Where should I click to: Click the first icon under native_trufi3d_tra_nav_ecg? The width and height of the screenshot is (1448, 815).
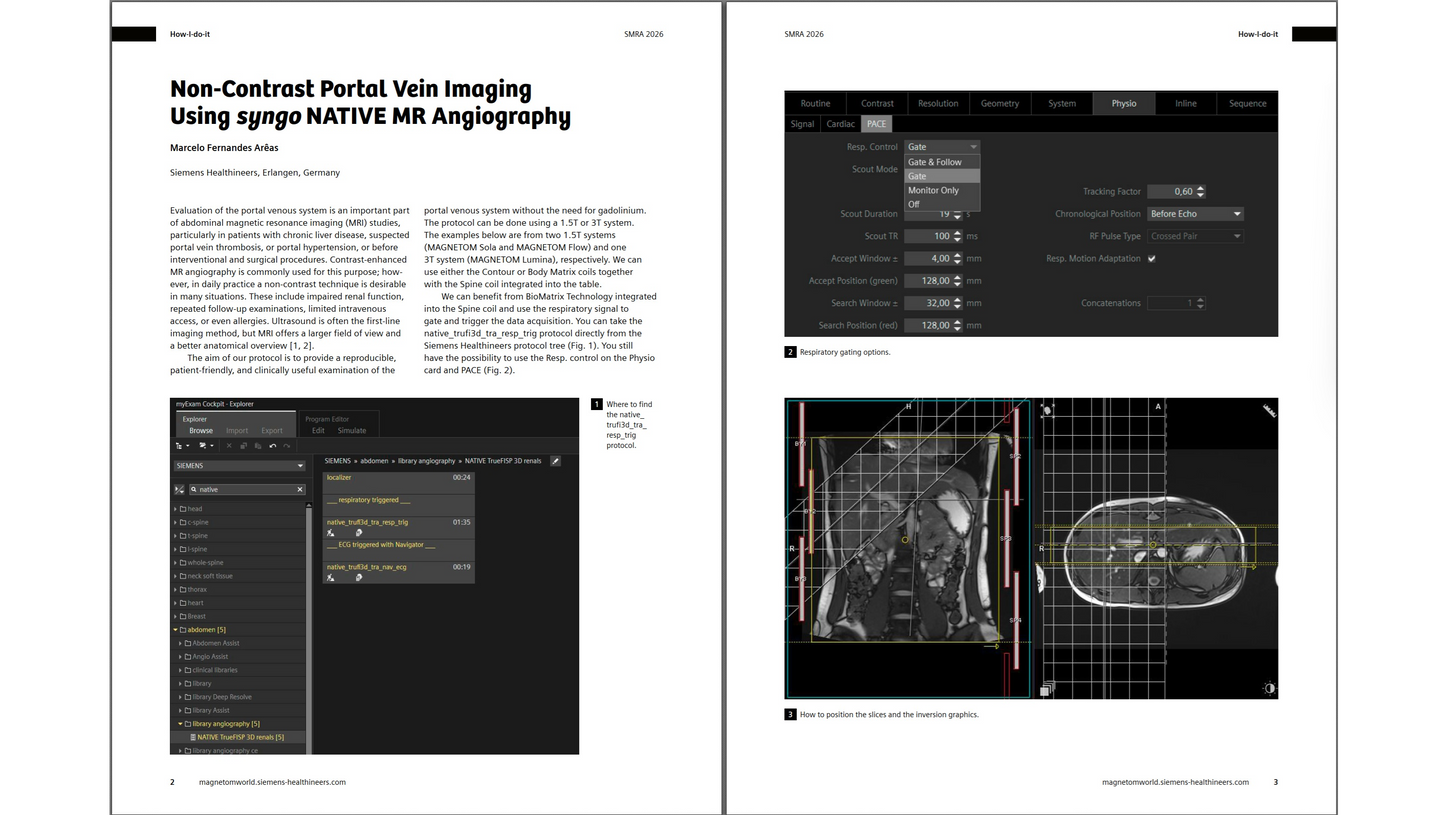pos(331,578)
